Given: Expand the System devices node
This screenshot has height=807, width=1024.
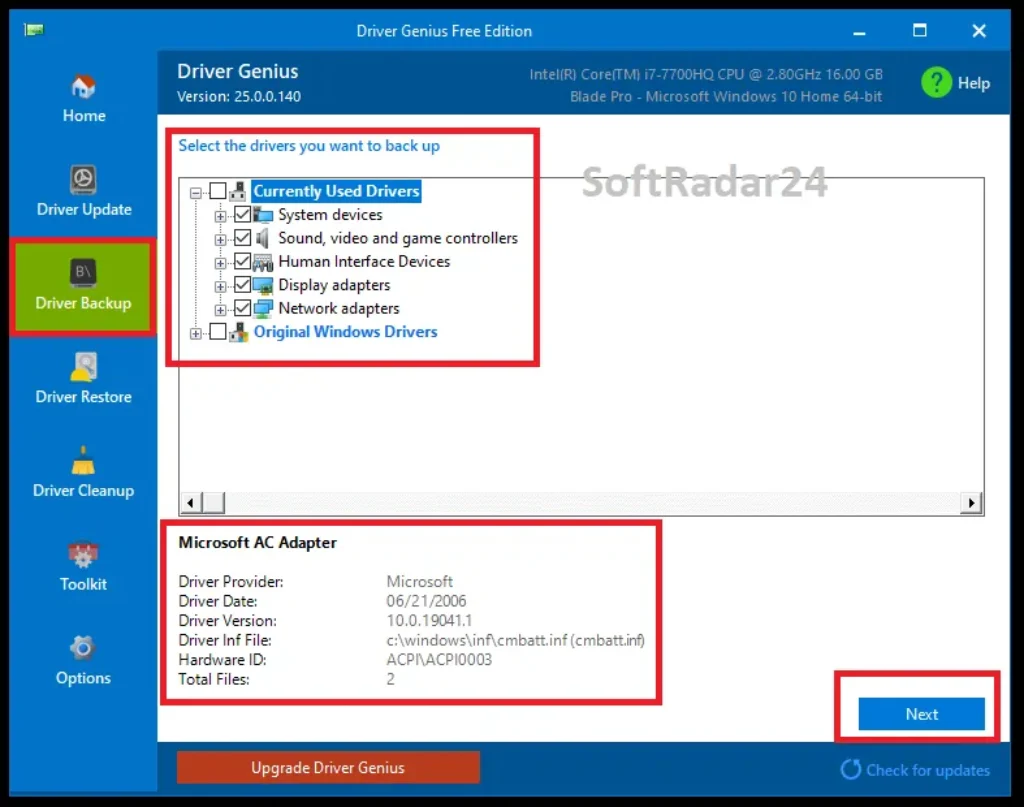Looking at the screenshot, I should click(x=220, y=216).
